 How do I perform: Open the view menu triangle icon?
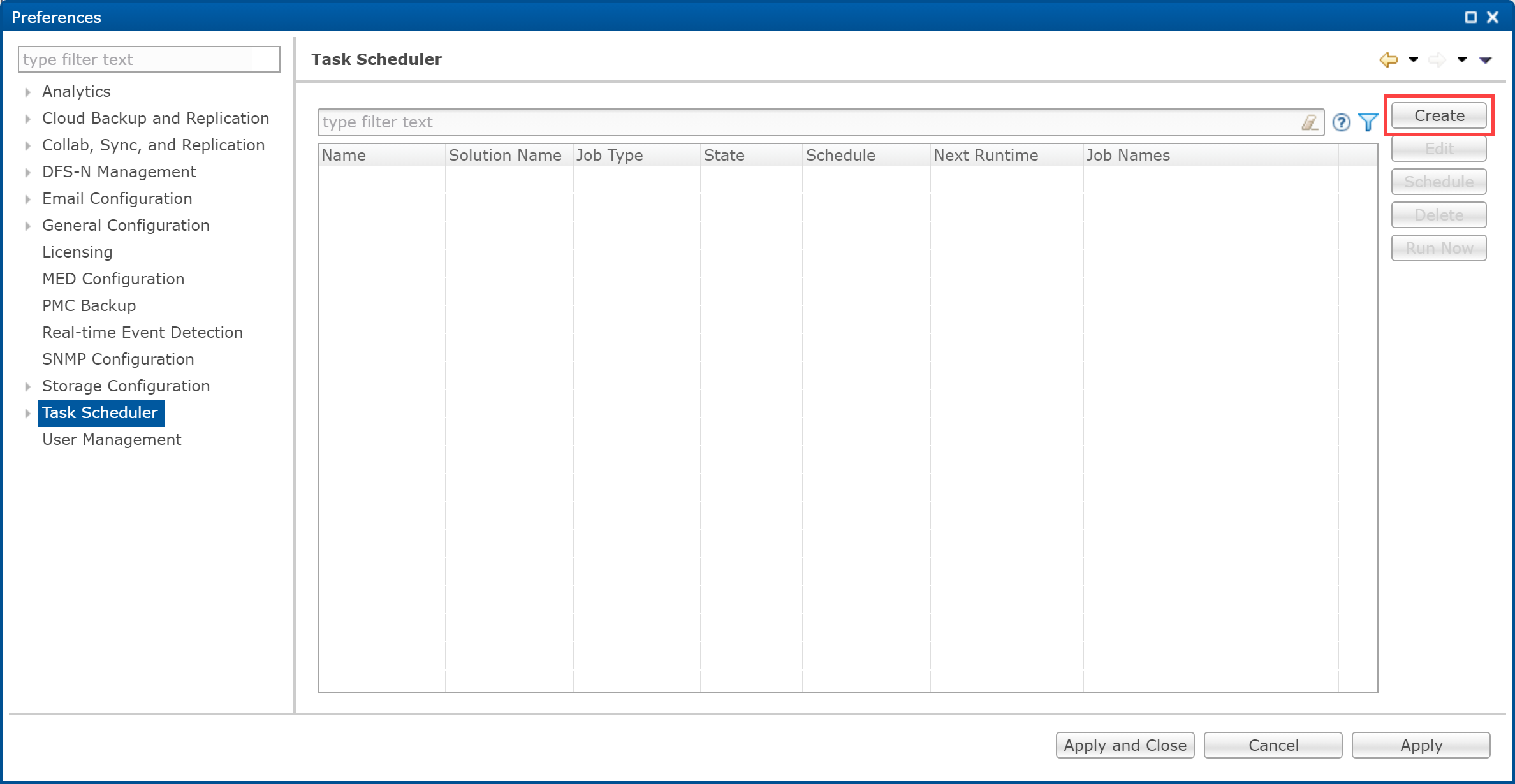tap(1486, 60)
